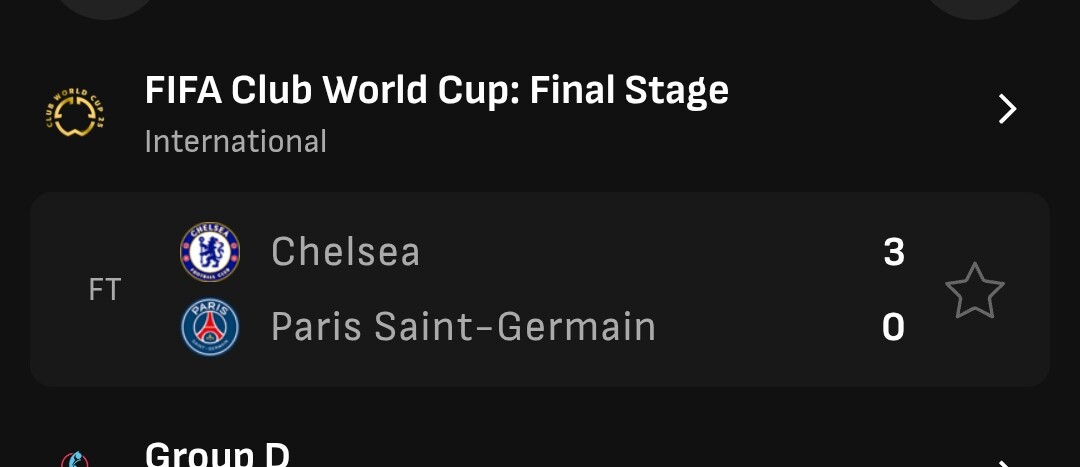Click the Club World Cup 25 logo
Image resolution: width=1080 pixels, height=467 pixels.
click(x=75, y=111)
